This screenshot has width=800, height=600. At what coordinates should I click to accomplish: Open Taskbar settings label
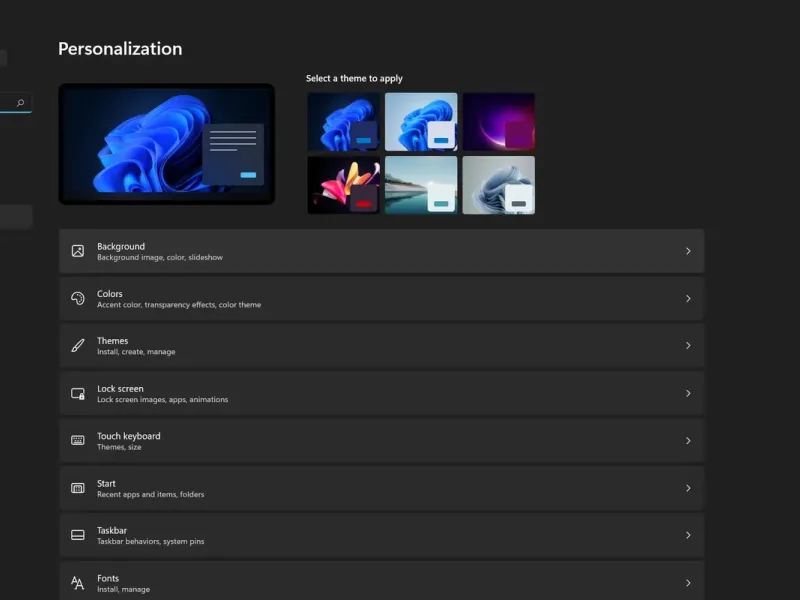click(112, 531)
